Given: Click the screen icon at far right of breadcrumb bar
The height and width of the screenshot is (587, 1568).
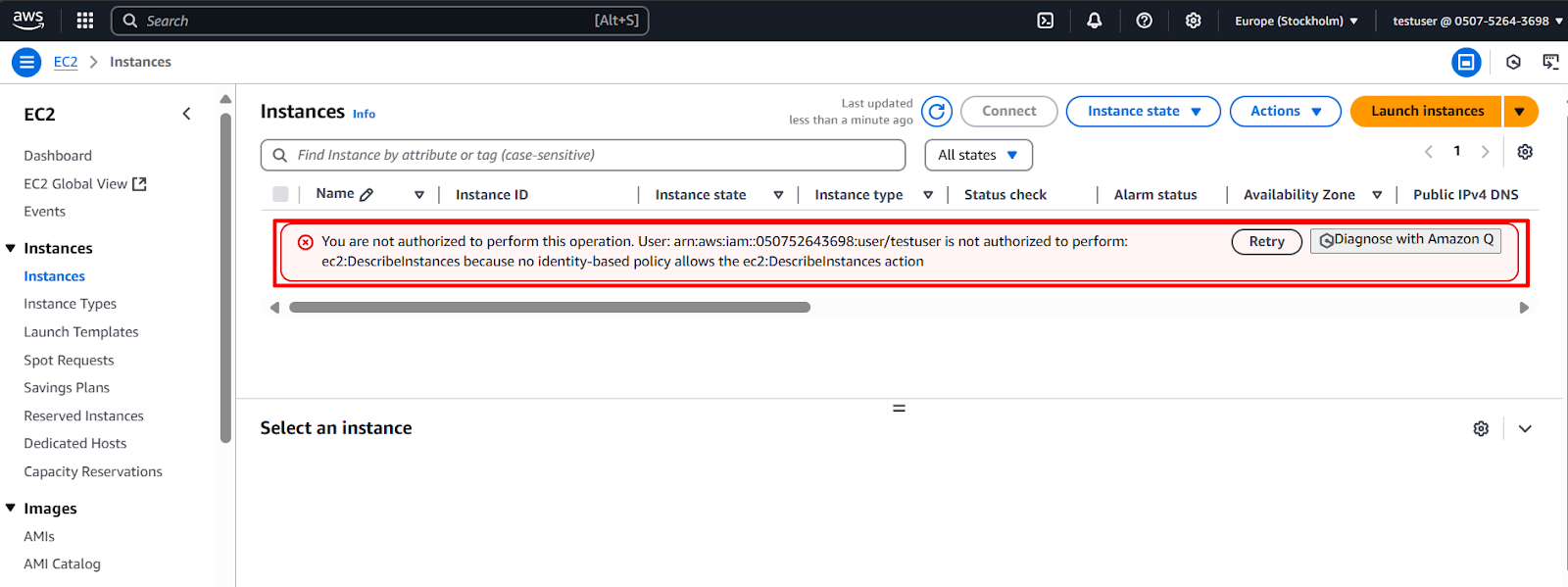Looking at the screenshot, I should click(x=1550, y=62).
